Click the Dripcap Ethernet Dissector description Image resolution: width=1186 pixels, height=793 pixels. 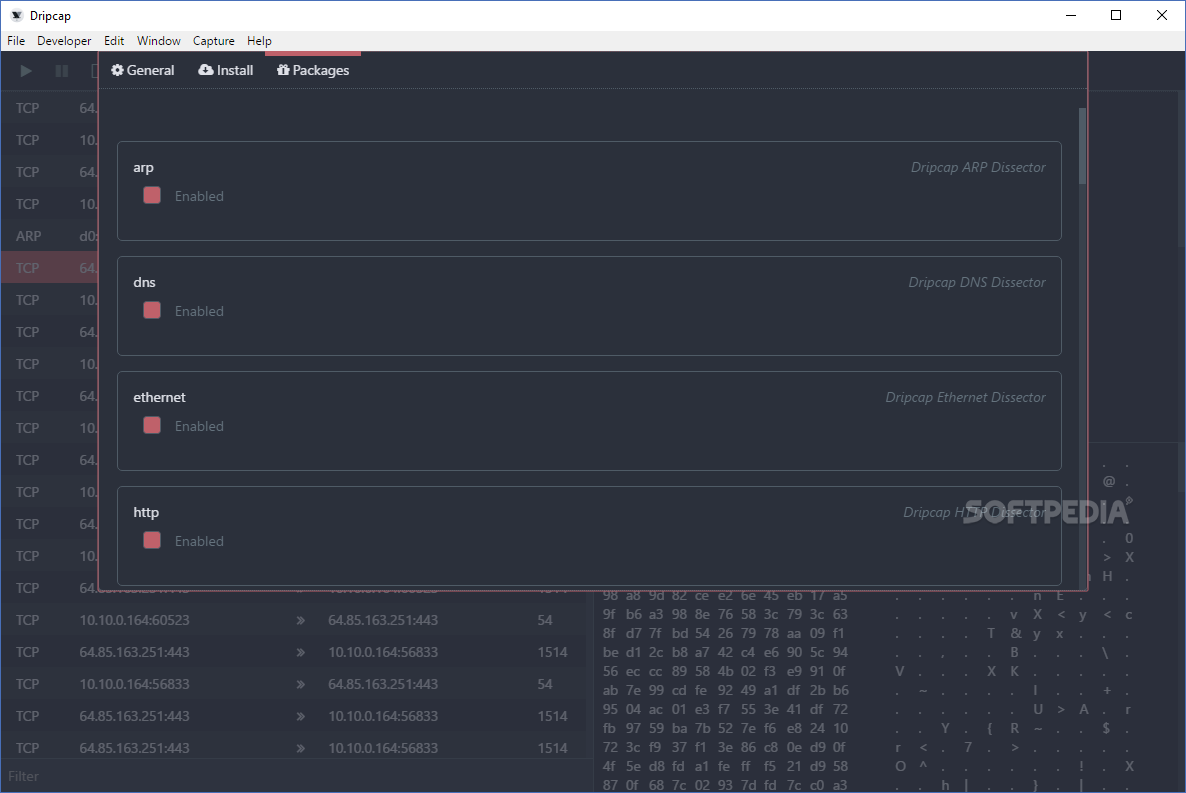[965, 397]
